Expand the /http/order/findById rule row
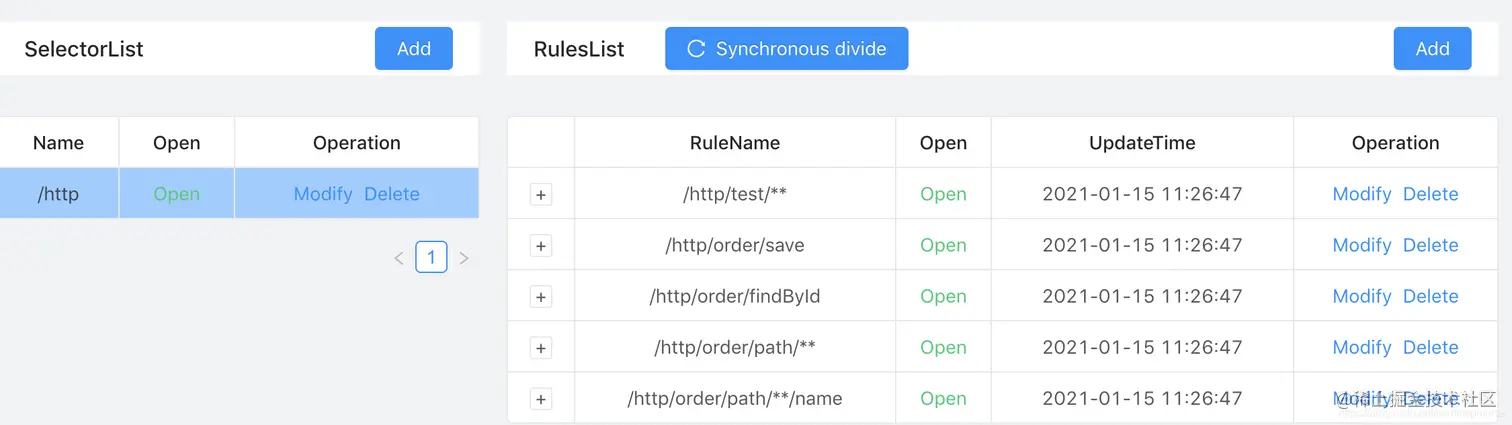 pyautogui.click(x=541, y=297)
